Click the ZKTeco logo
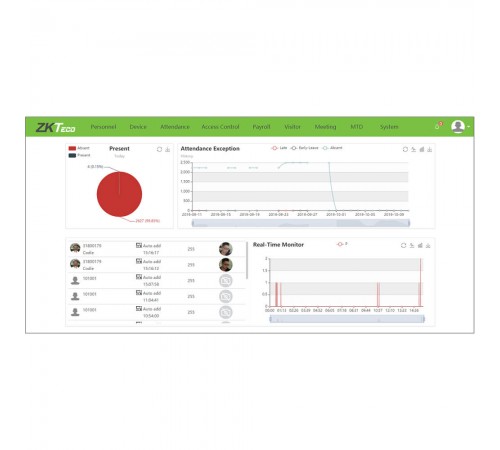This screenshot has height=450, width=500. click(56, 127)
